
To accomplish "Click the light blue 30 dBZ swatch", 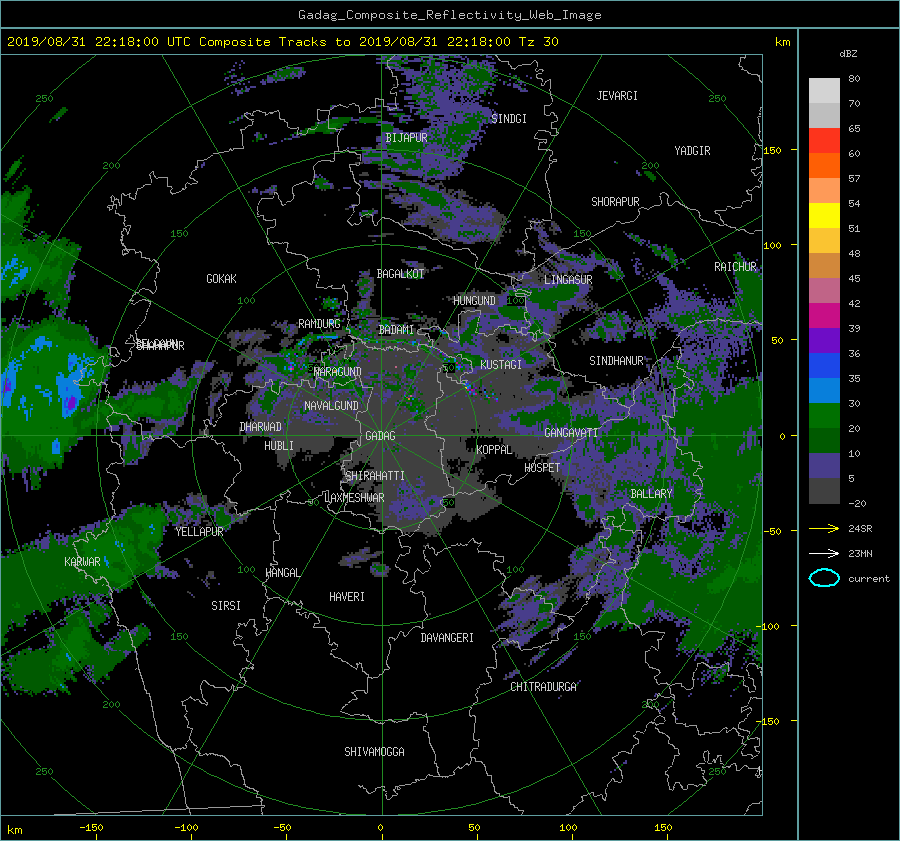I will pos(824,391).
